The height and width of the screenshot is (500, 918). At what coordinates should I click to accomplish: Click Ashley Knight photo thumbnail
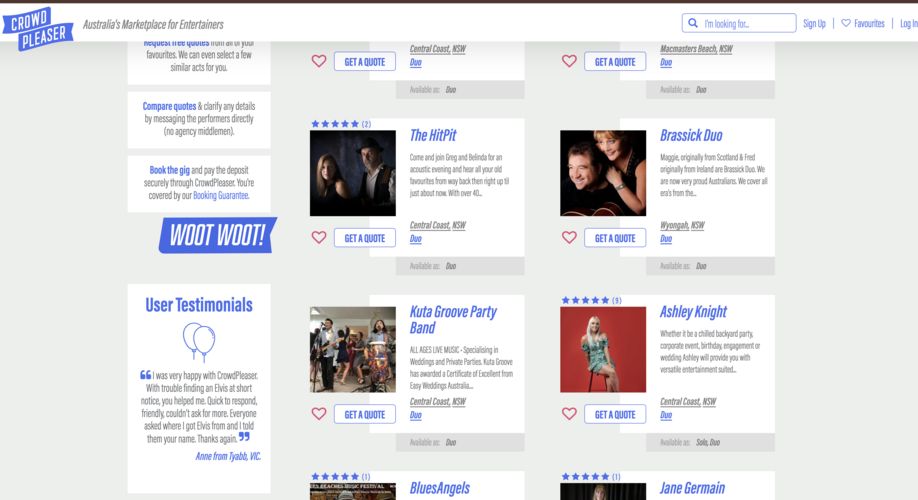(x=603, y=350)
